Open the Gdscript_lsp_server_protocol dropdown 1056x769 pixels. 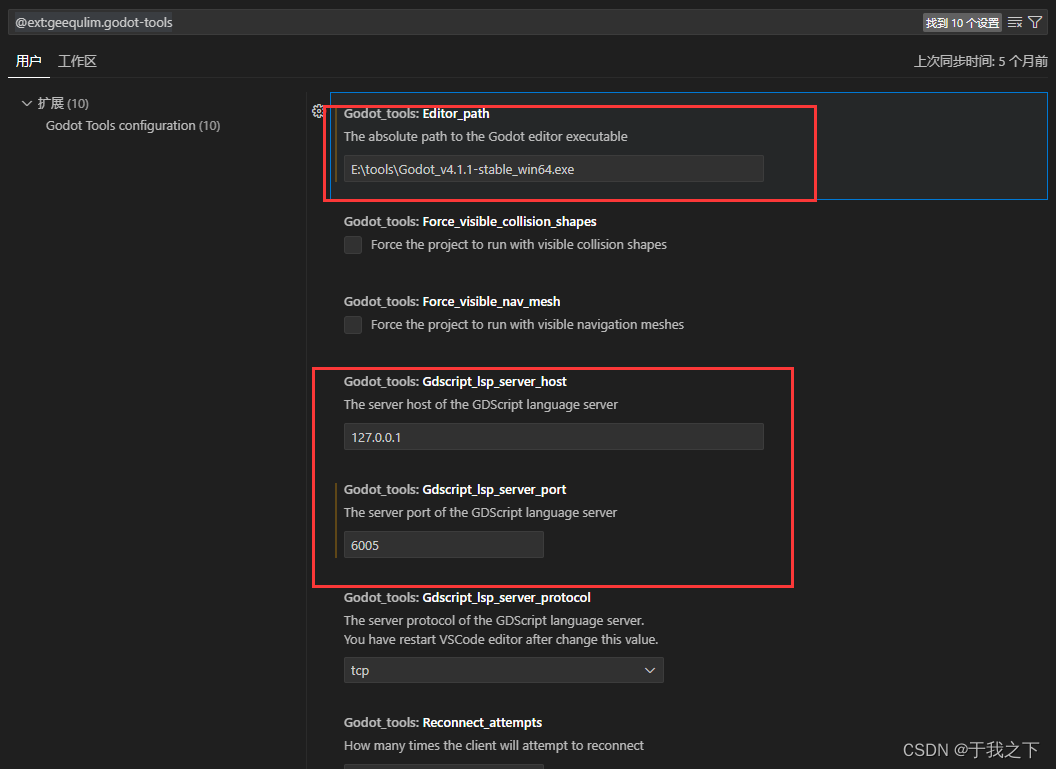[x=650, y=670]
